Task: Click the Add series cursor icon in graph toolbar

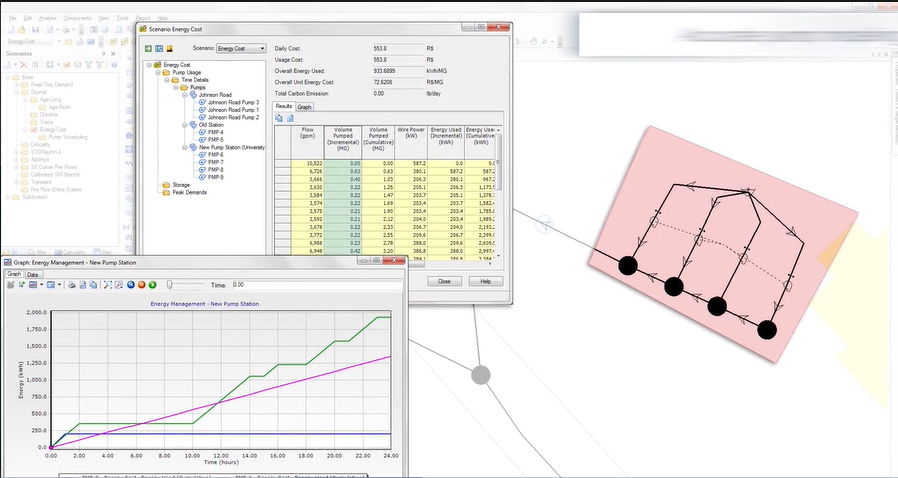Action: click(x=22, y=285)
